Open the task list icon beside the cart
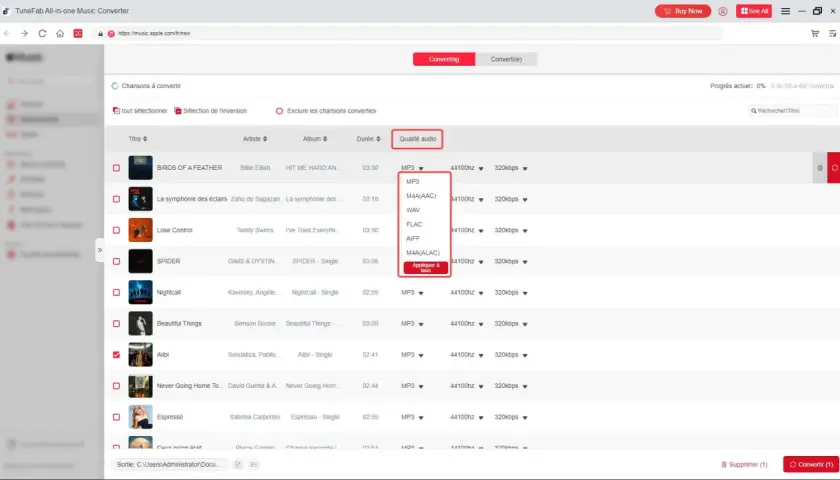Screen dimensions: 840x480 (832, 33)
